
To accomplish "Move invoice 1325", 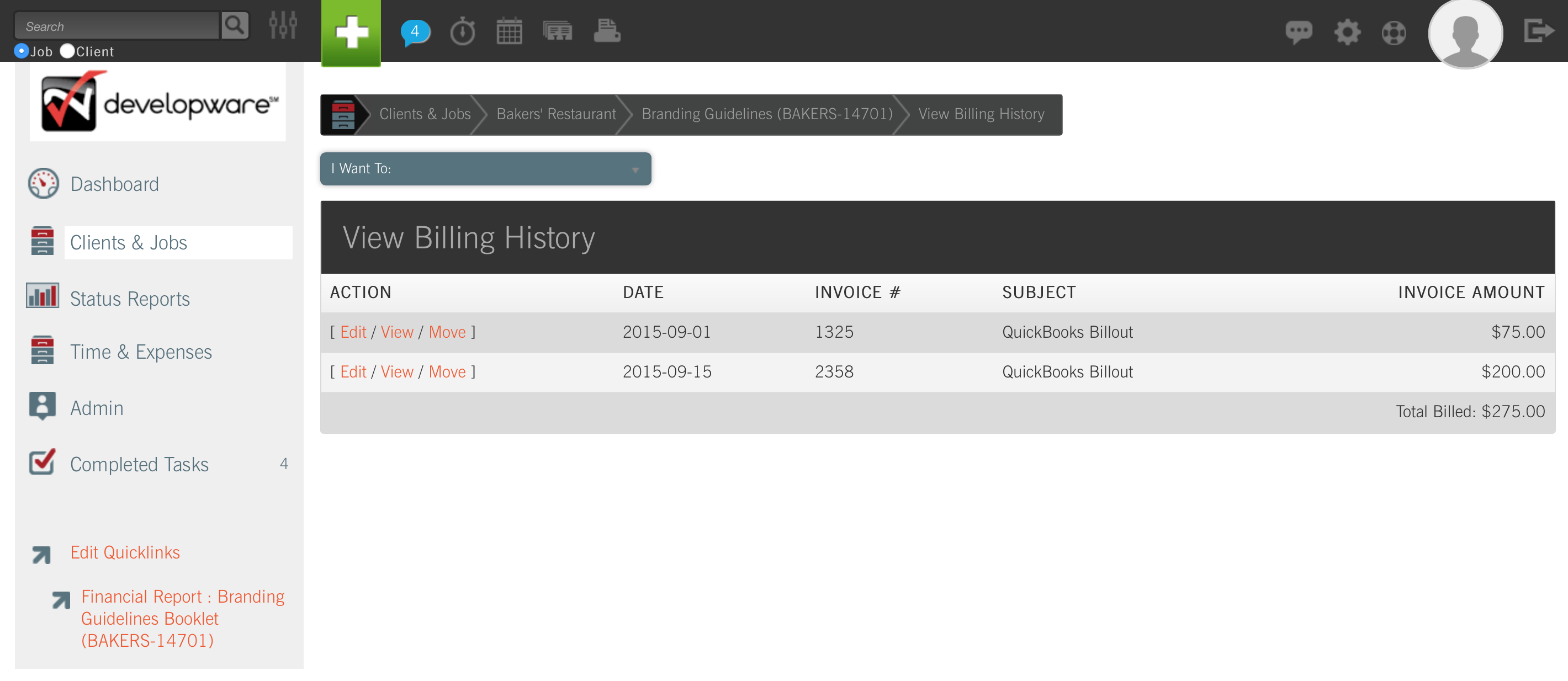I will point(447,332).
